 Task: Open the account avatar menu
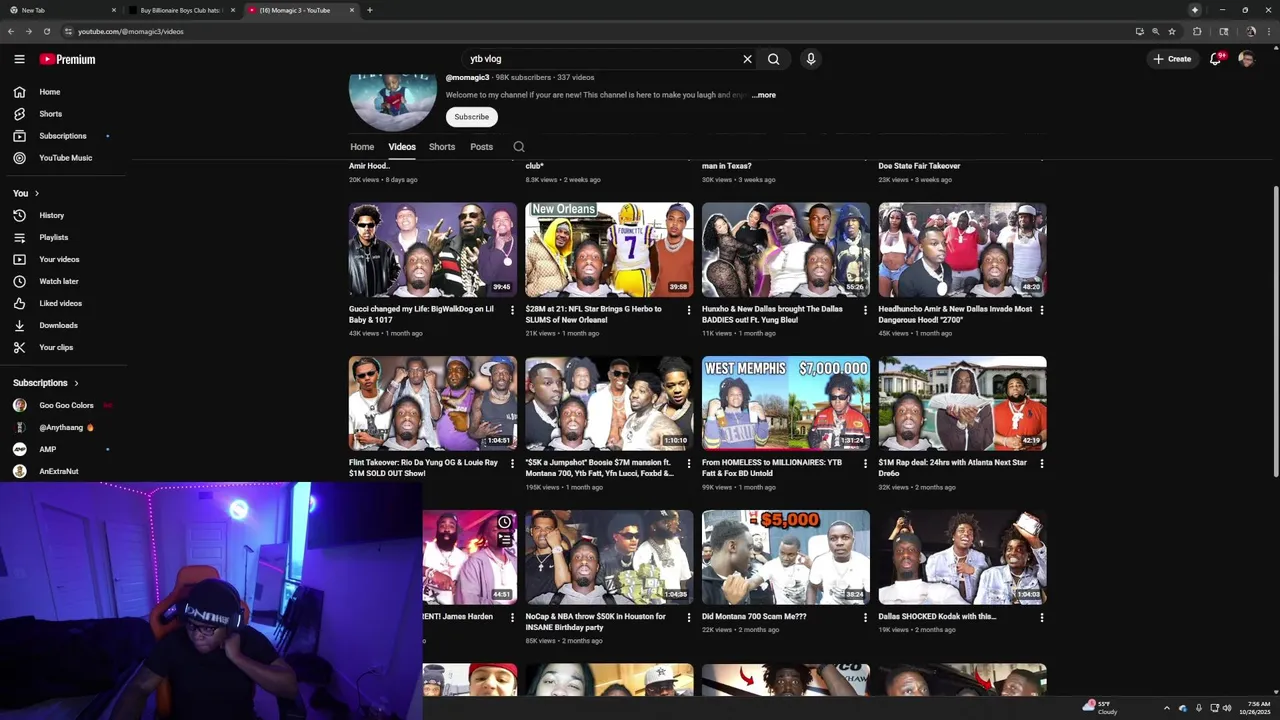[x=1246, y=59]
